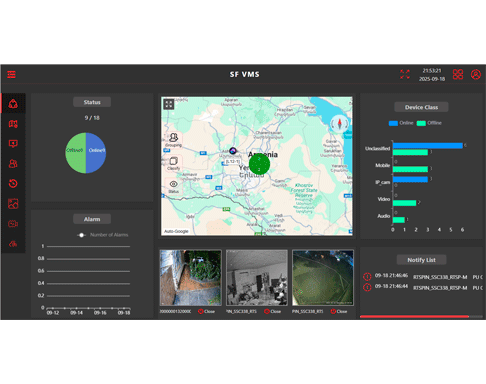Open the green field camera thumbnail
The height and width of the screenshot is (384, 486).
[323, 278]
